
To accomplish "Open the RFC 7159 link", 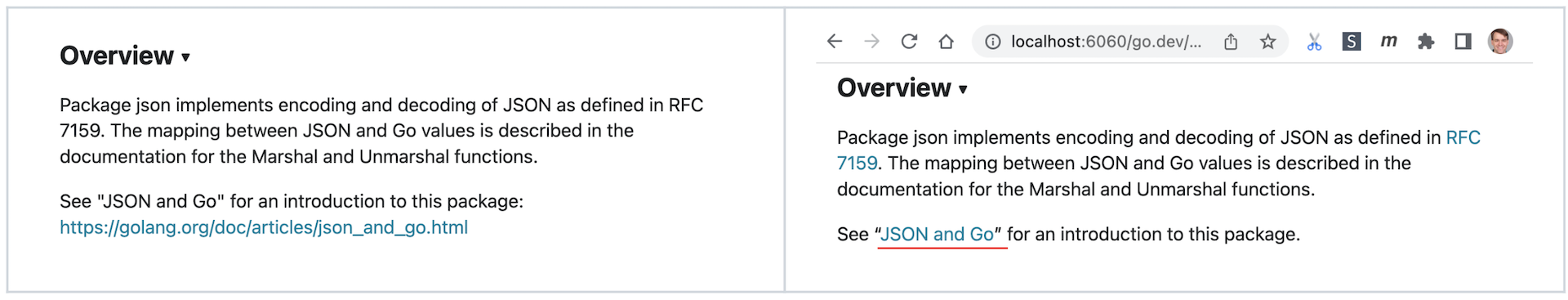I will pos(1463,137).
